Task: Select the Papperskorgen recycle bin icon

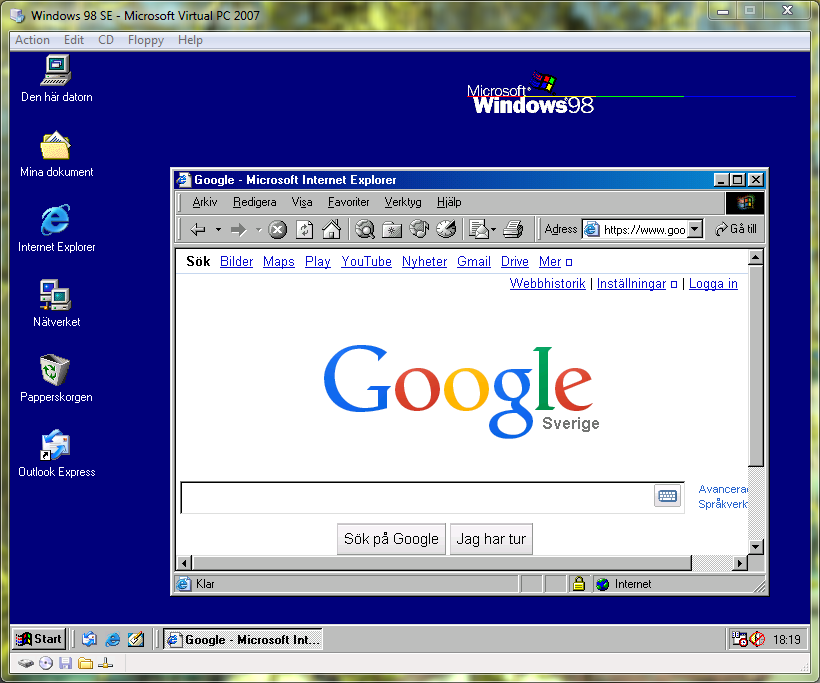Action: click(56, 379)
